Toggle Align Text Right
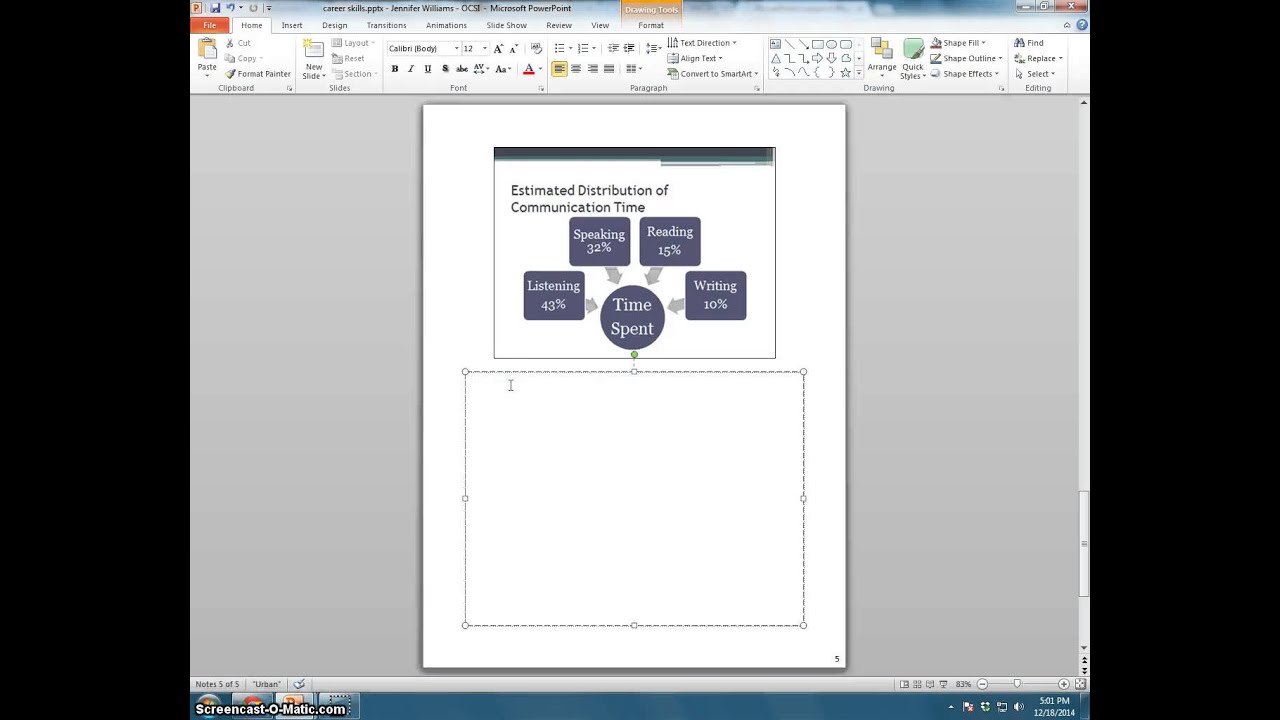 tap(592, 69)
